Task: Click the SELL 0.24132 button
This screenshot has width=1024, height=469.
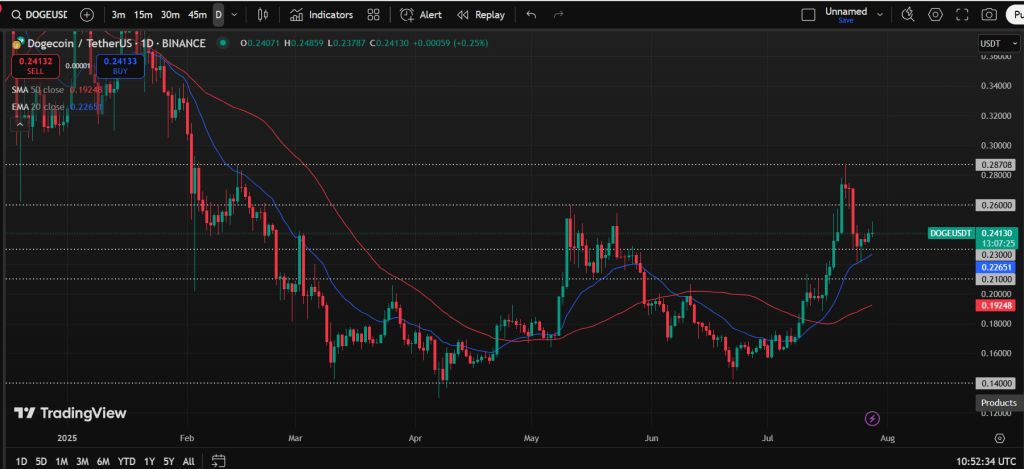Action: coord(36,67)
